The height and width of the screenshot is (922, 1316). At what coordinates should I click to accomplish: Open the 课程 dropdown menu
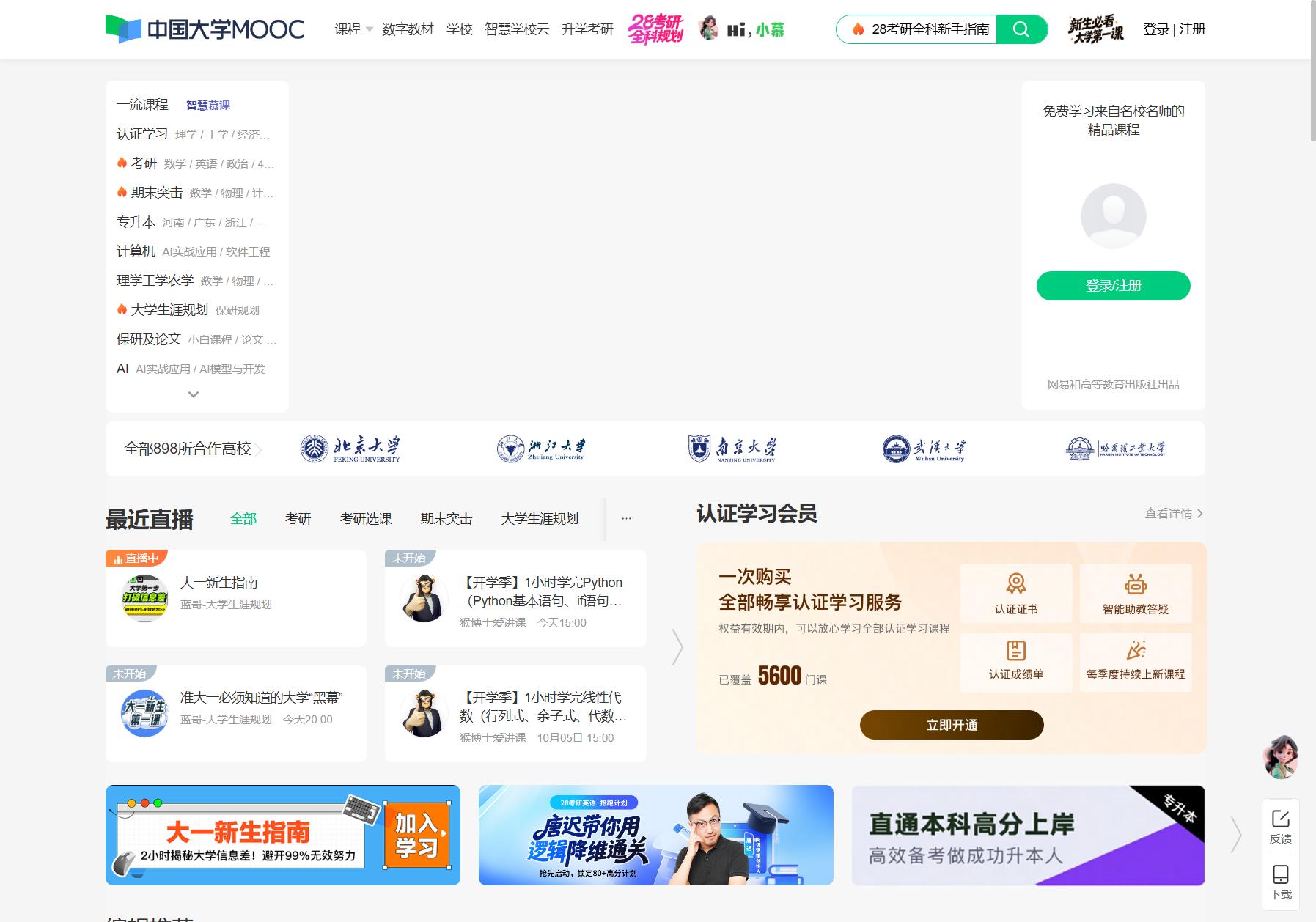click(x=354, y=29)
